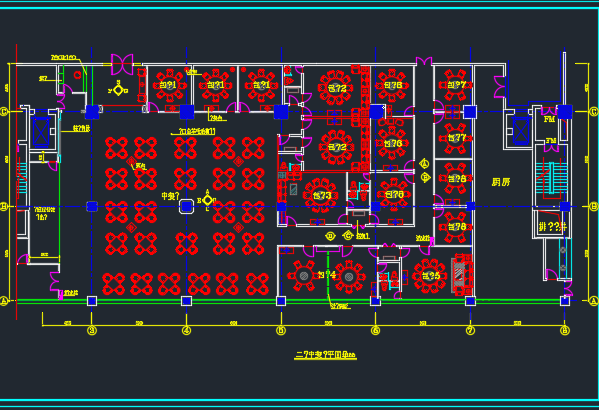Click the 包?4 room label
The image size is (599, 410).
click(x=327, y=275)
